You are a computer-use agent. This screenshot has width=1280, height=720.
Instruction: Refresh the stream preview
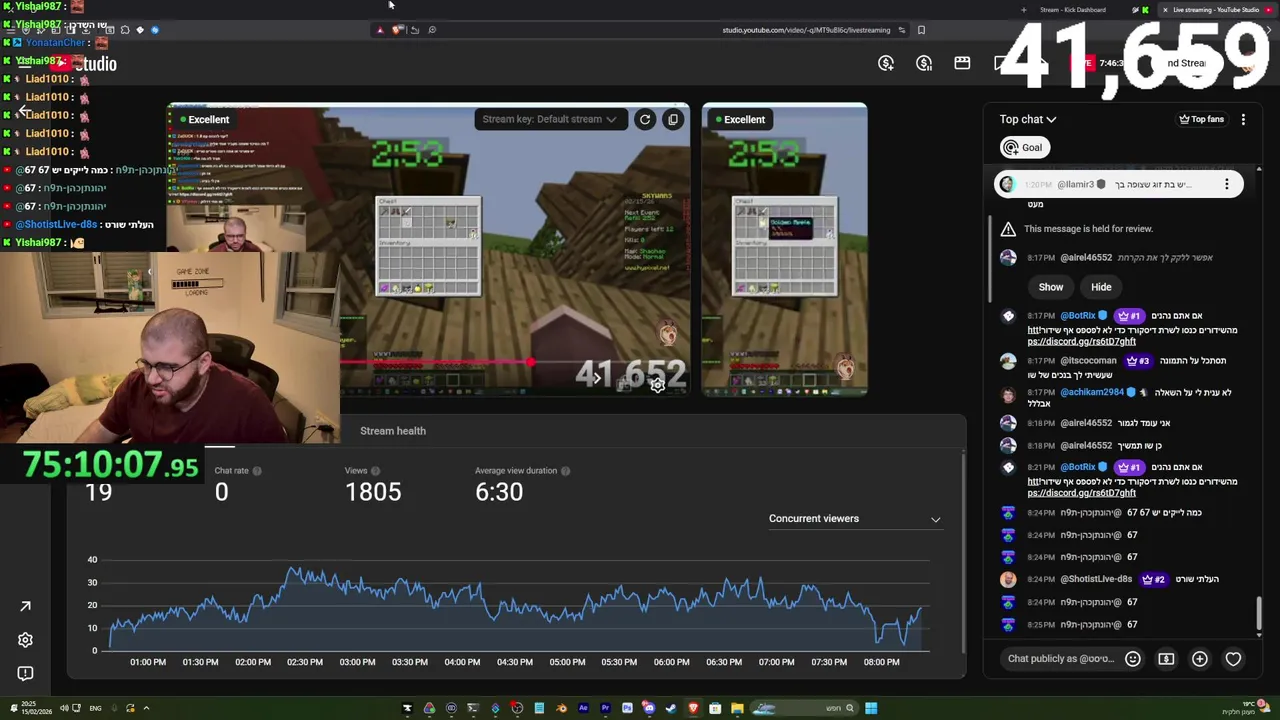tap(645, 119)
